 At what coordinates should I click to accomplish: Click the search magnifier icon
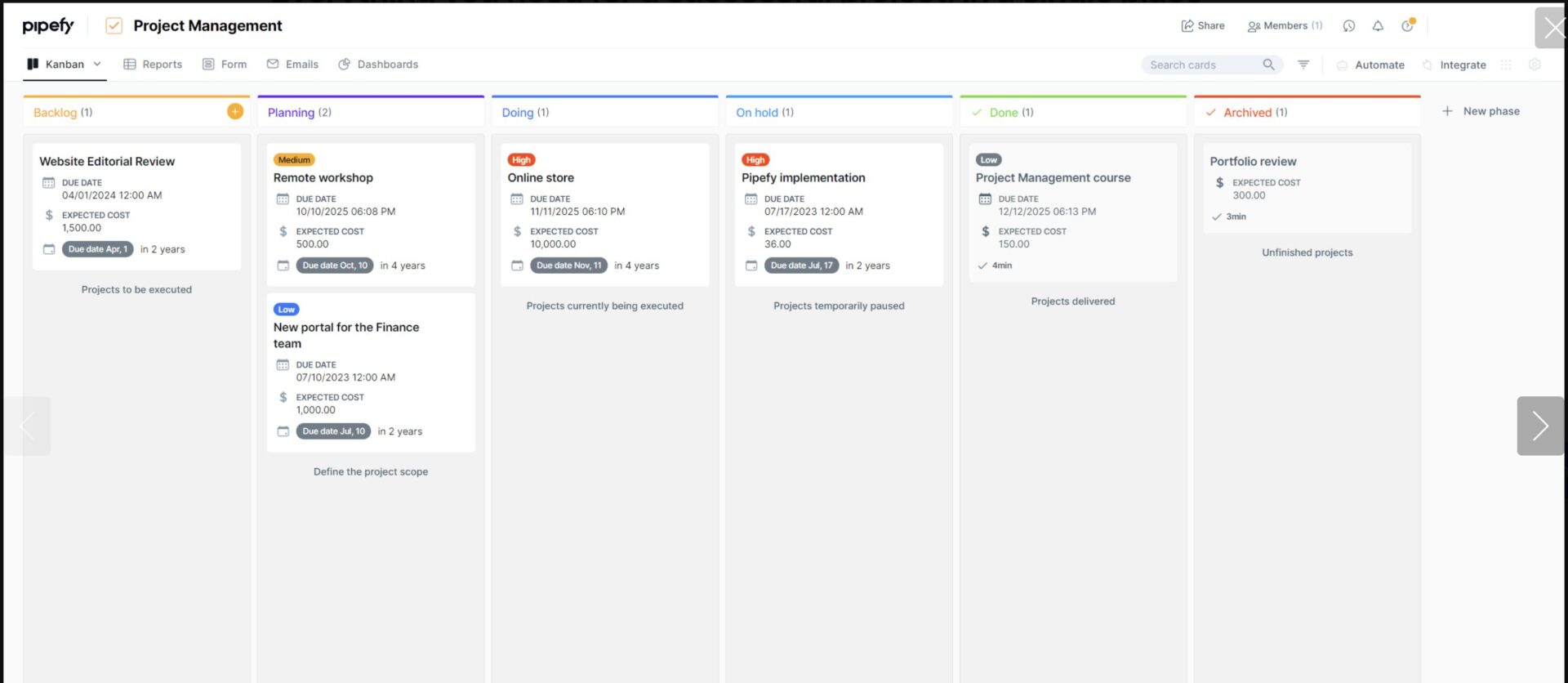point(1268,65)
